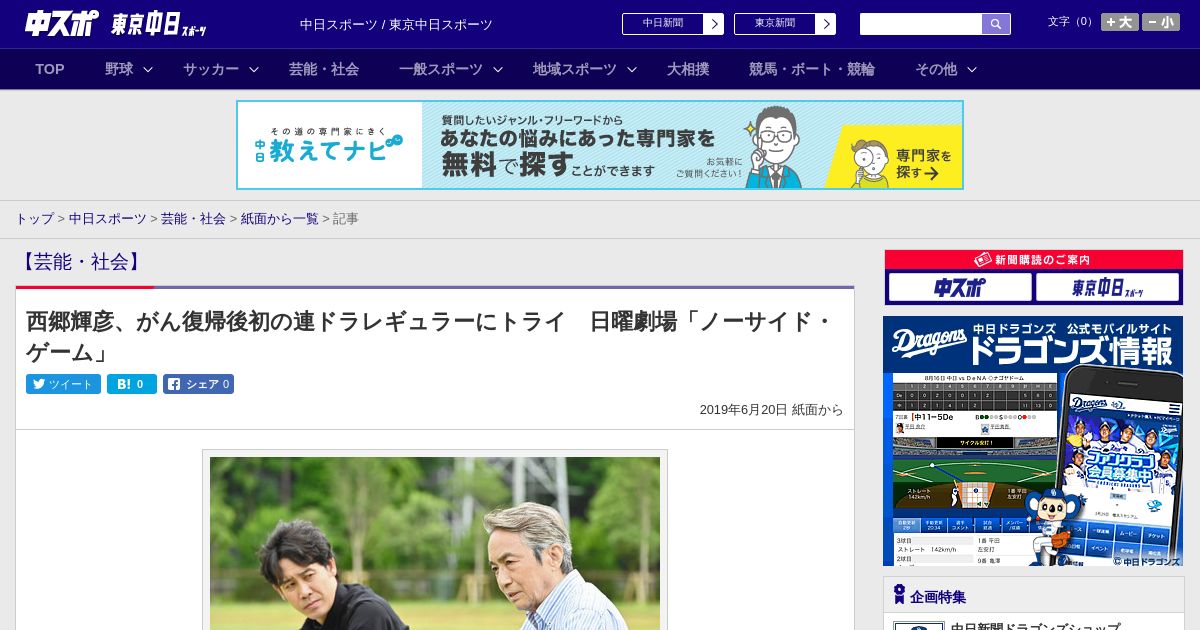This screenshot has width=1200, height=630.
Task: Open 芸能・社会 navigation item
Action: (324, 69)
